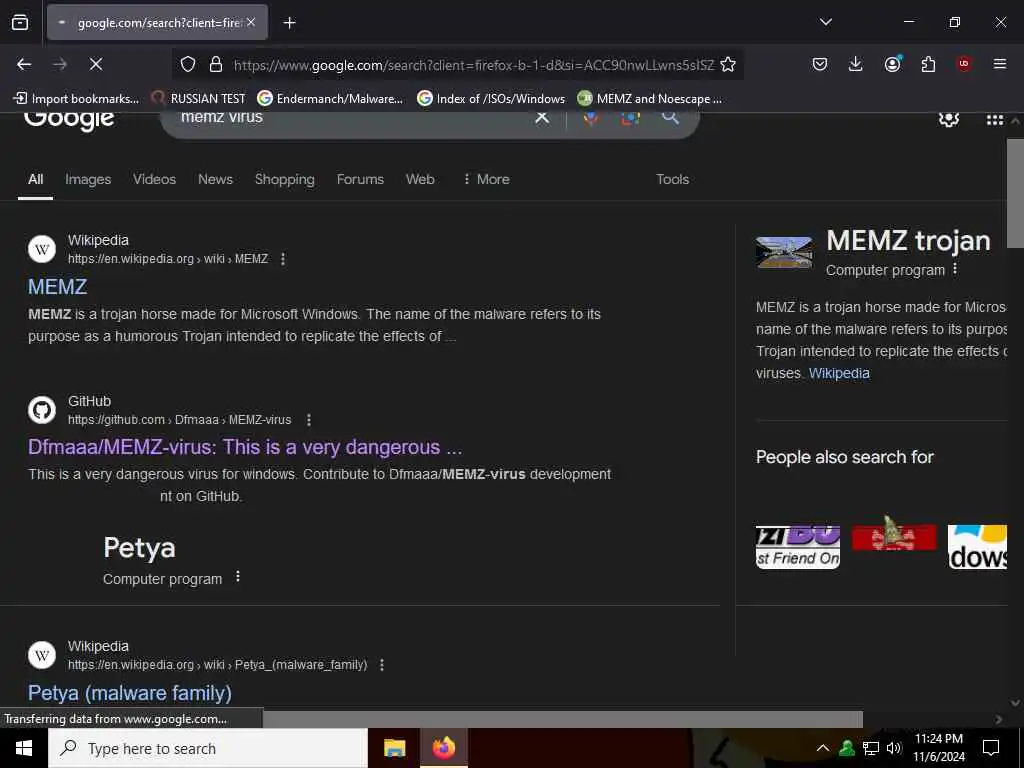Open Google apps grid
1024x768 pixels.
click(995, 120)
